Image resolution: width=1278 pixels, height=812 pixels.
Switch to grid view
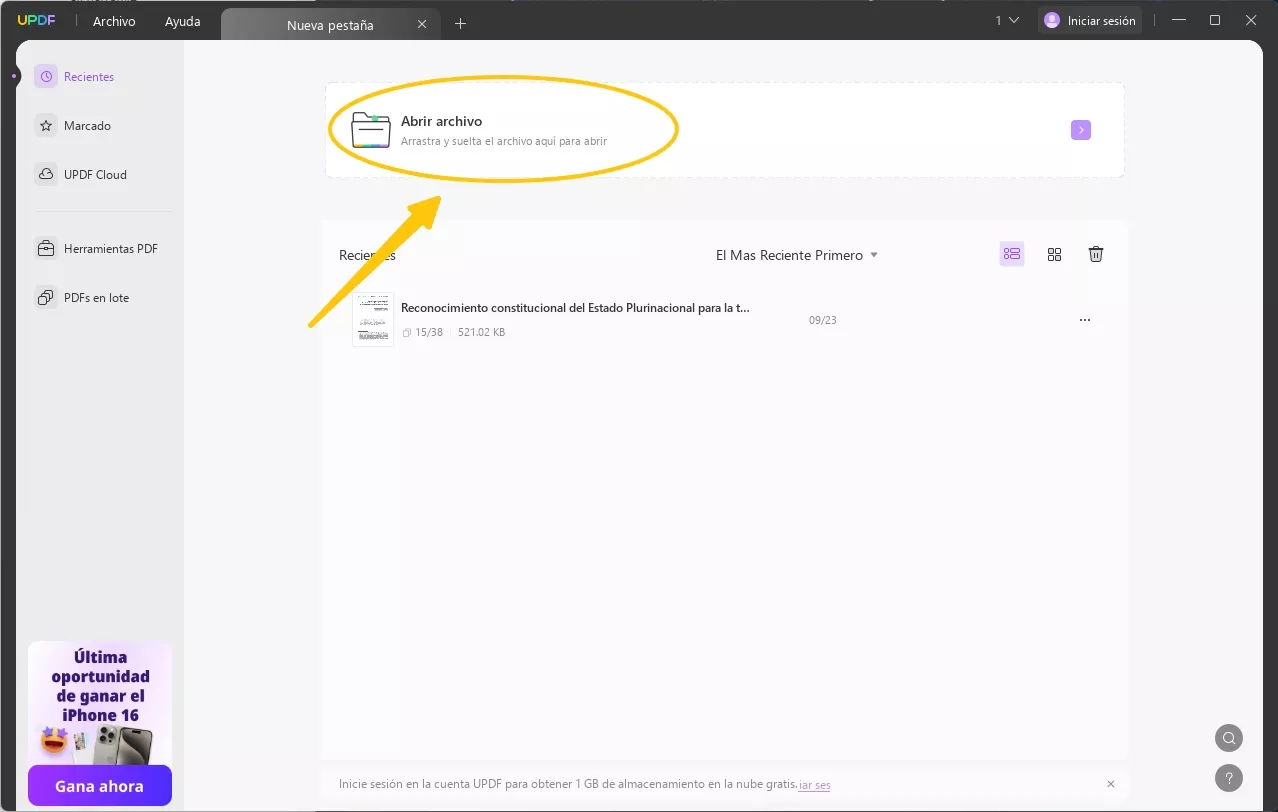pos(1054,254)
